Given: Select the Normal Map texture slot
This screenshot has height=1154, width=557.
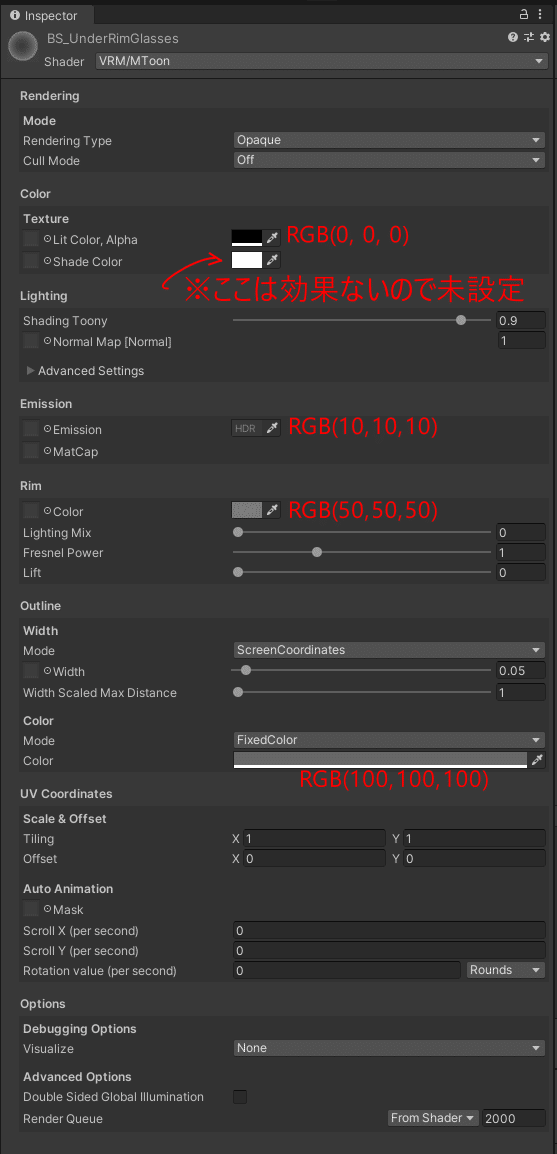Looking at the screenshot, I should tap(31, 341).
